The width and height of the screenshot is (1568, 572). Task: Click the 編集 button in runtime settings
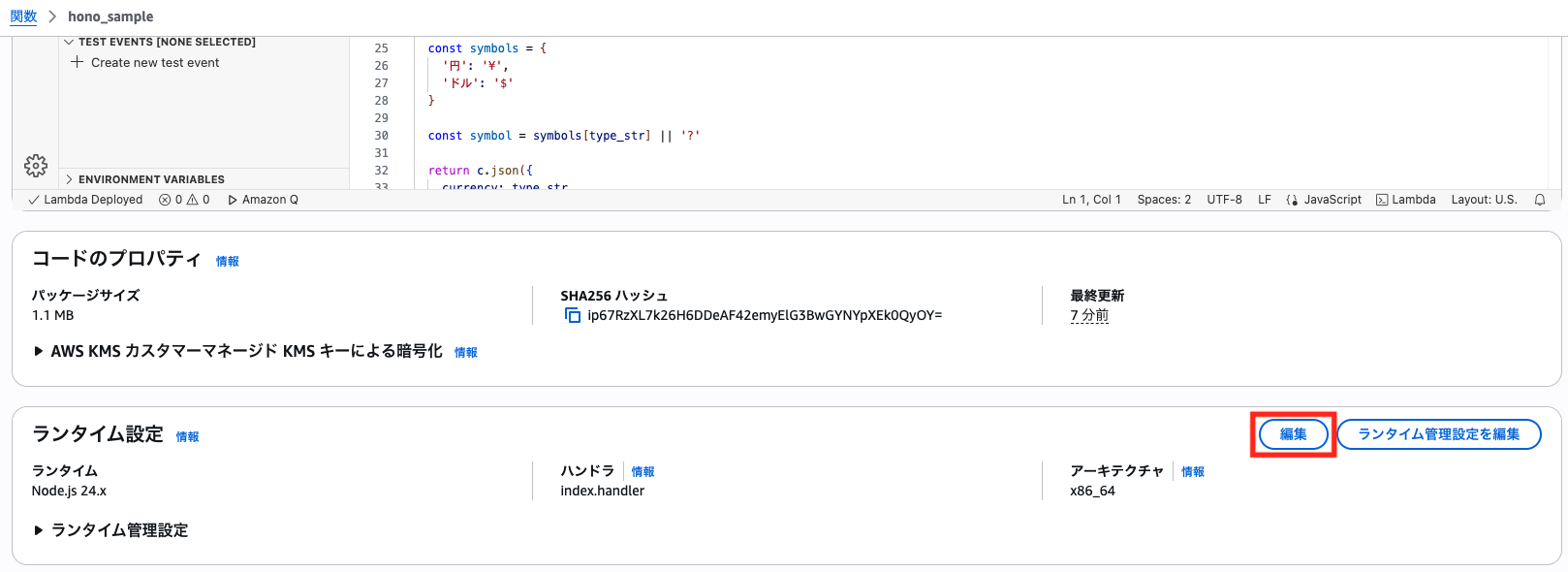[1293, 434]
